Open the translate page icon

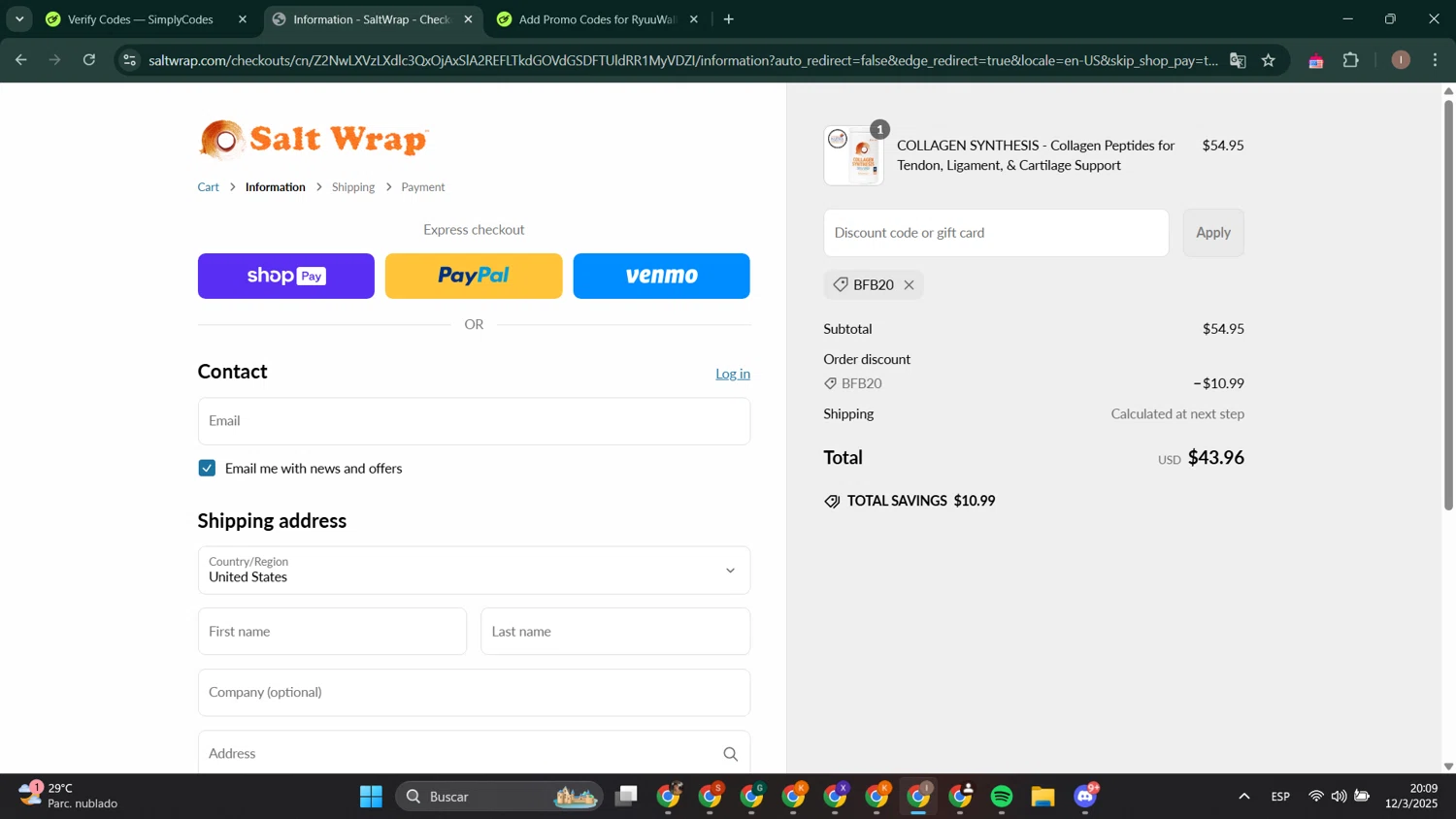coord(1238,60)
